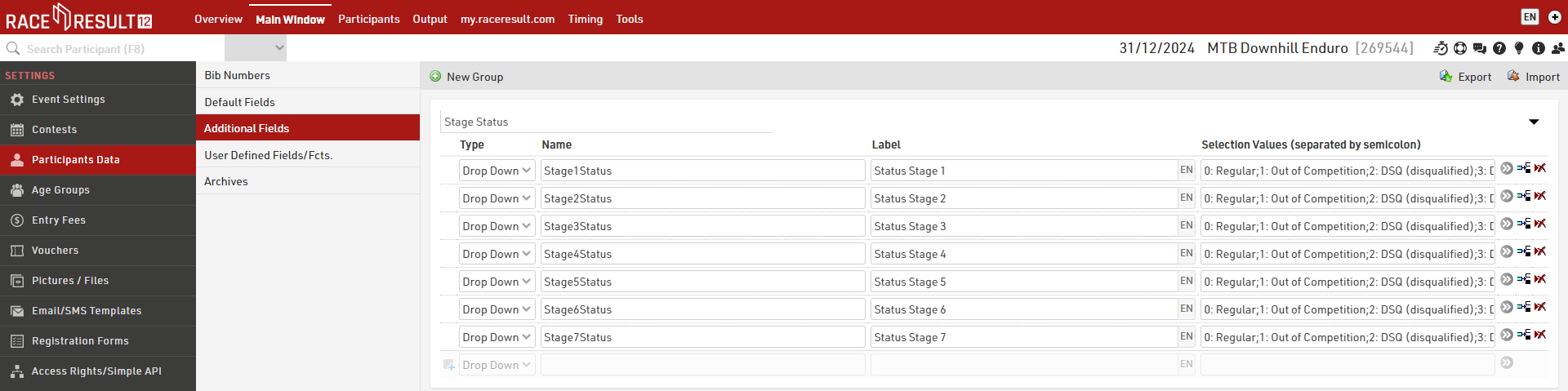Open the lifebuoy support icon
Screen dimensions: 1568x391
click(x=1460, y=49)
